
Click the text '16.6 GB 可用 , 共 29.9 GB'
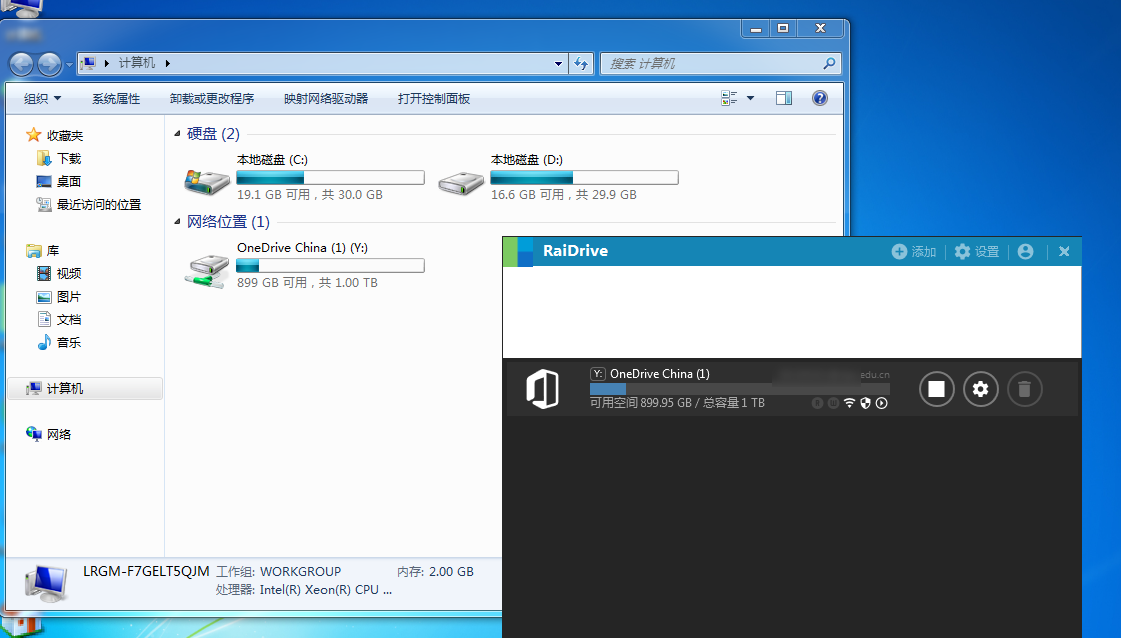[x=563, y=195]
